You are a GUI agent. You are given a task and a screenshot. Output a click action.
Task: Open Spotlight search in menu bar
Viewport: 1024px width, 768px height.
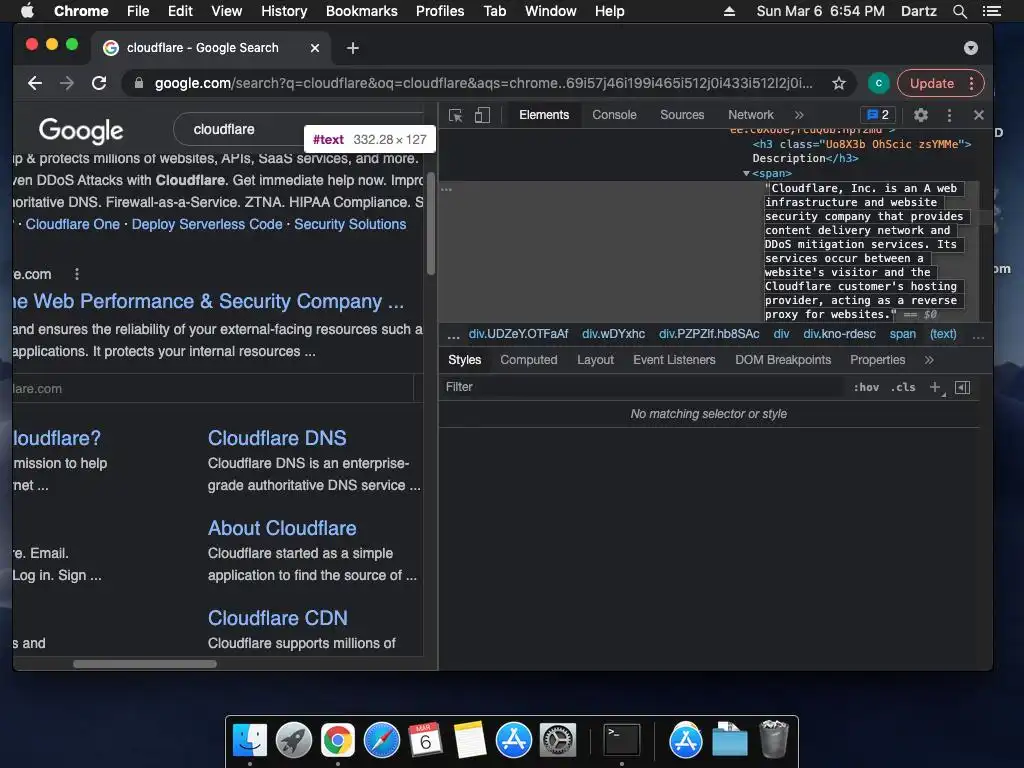point(959,11)
